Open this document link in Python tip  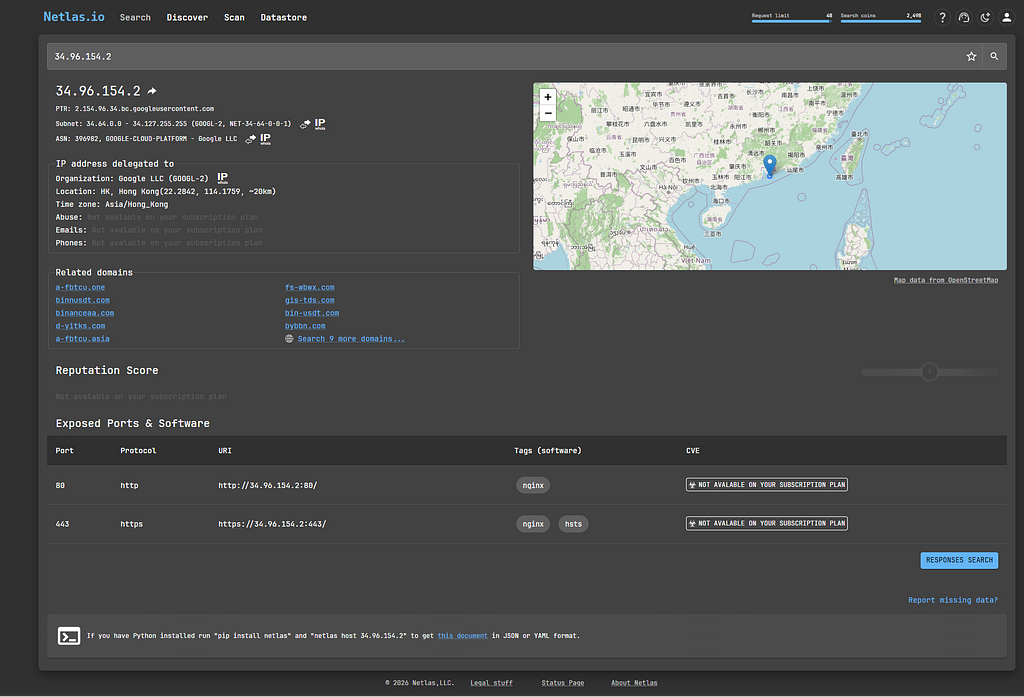click(462, 636)
